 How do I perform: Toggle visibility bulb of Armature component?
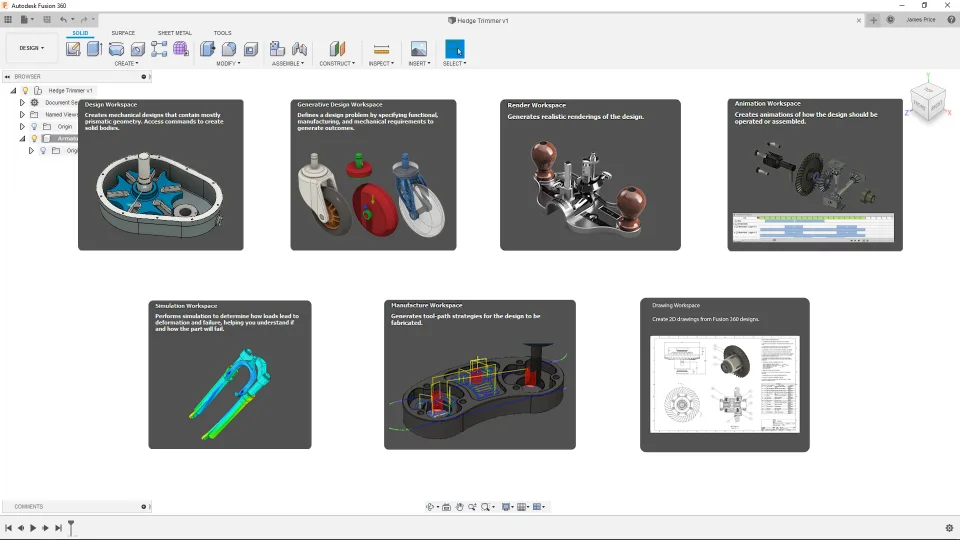pos(34,138)
